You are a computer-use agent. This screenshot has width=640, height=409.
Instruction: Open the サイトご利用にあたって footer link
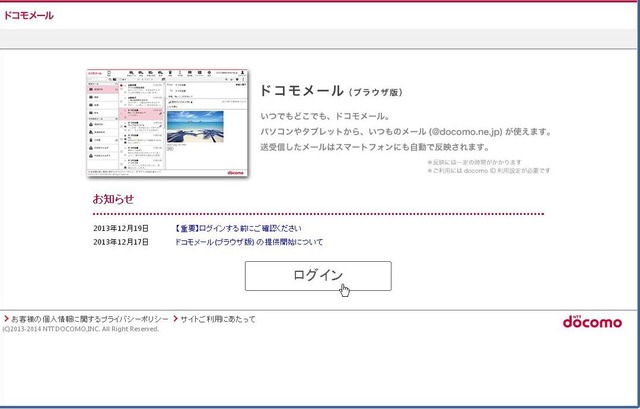click(x=218, y=319)
